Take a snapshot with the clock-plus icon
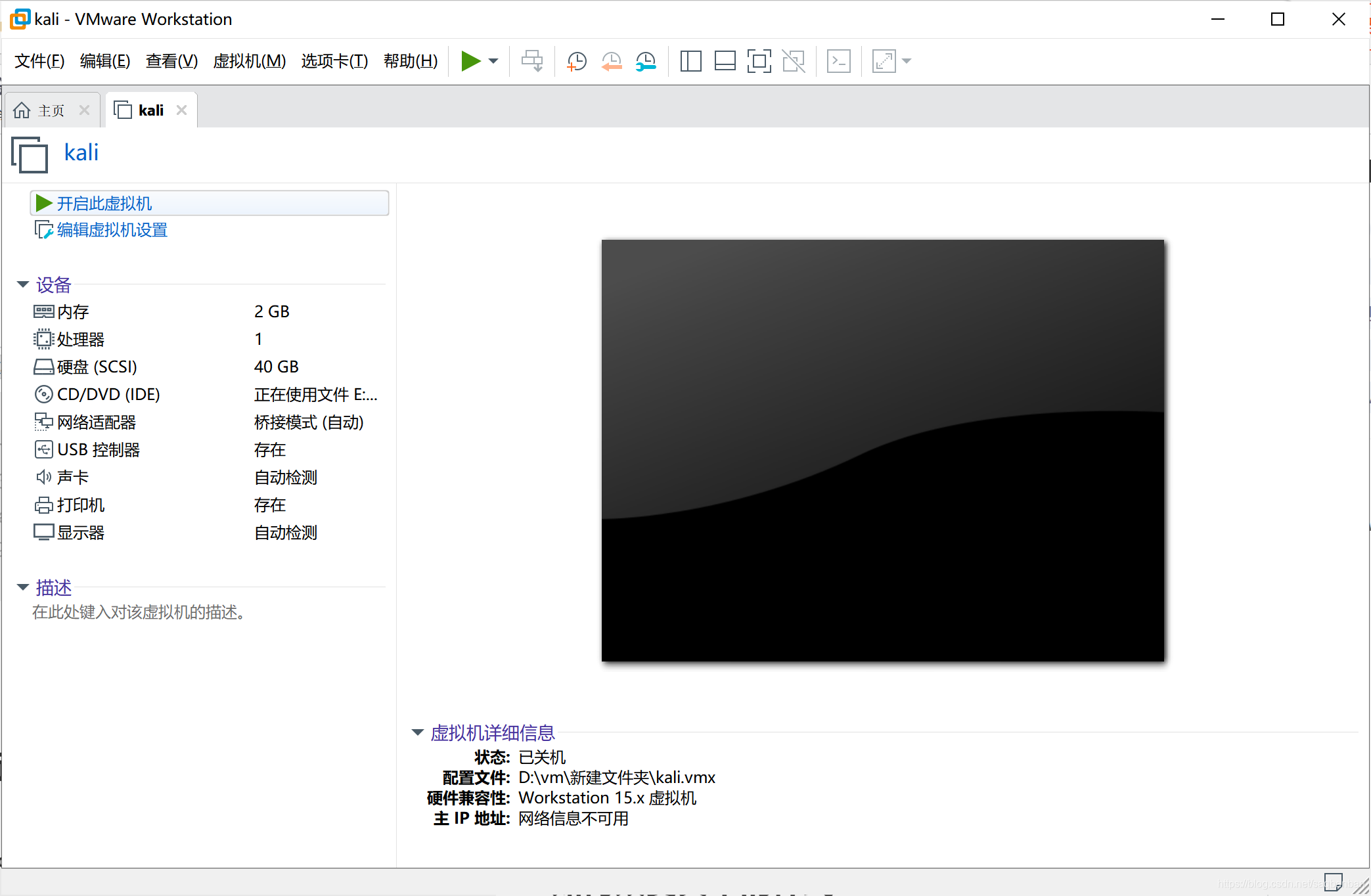This screenshot has width=1371, height=896. point(577,61)
